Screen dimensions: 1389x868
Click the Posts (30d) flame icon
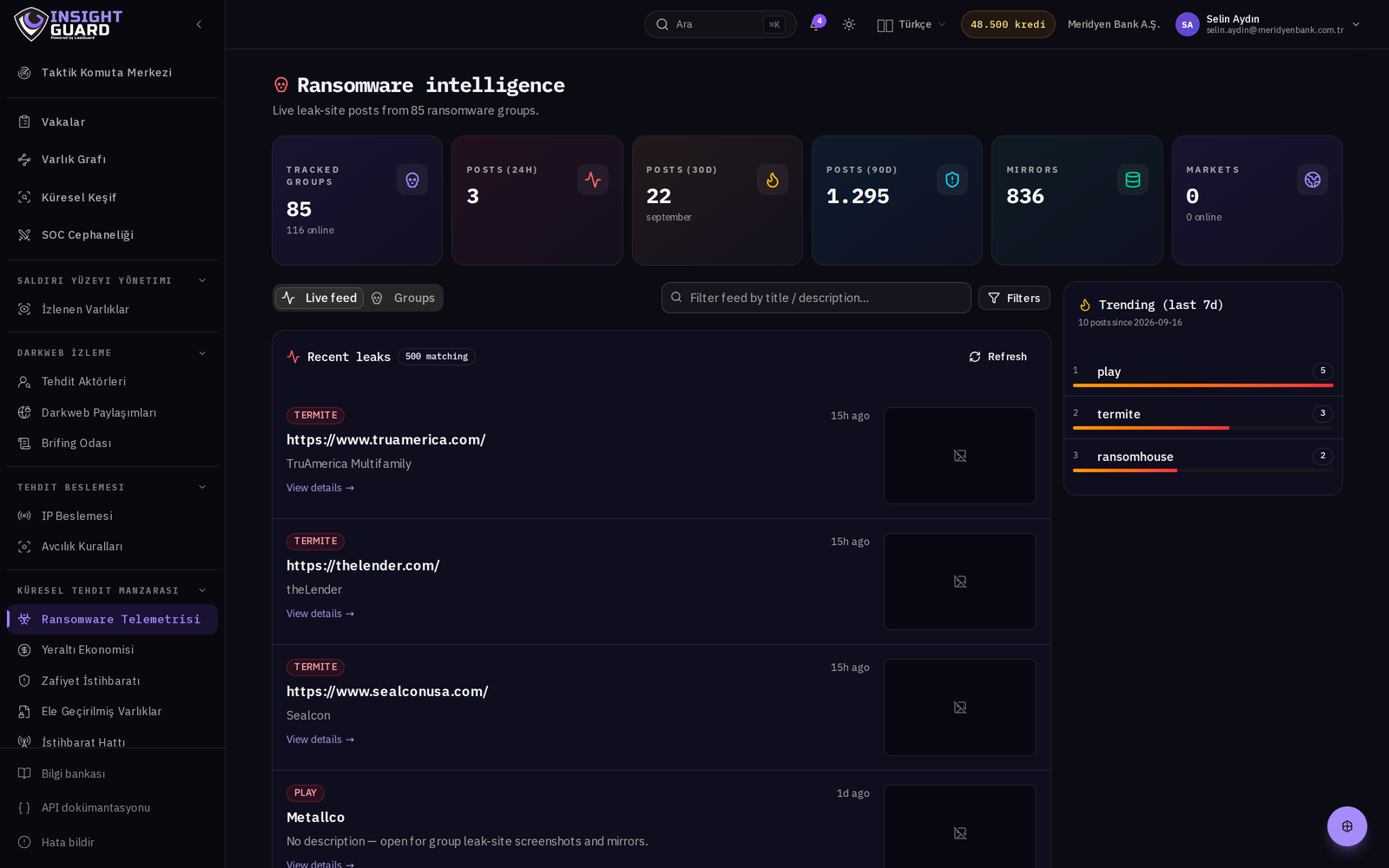[x=773, y=180]
